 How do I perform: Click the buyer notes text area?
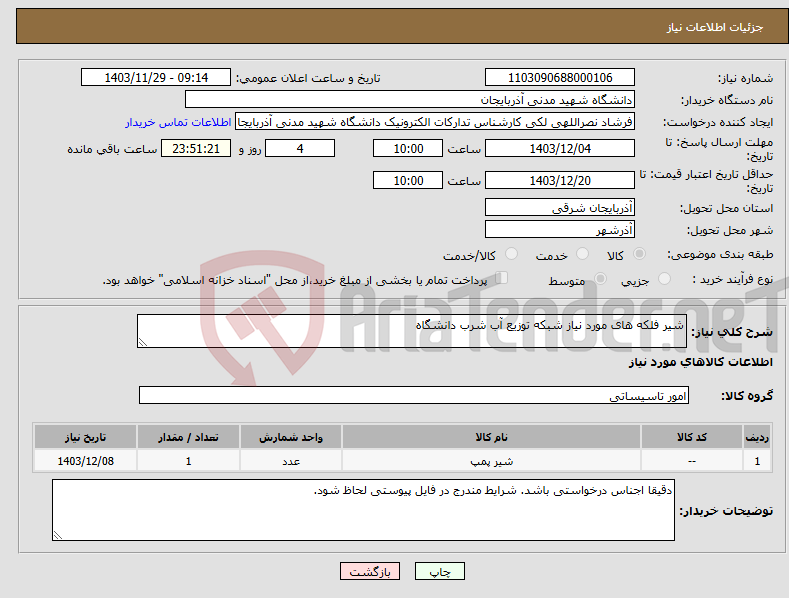click(363, 510)
